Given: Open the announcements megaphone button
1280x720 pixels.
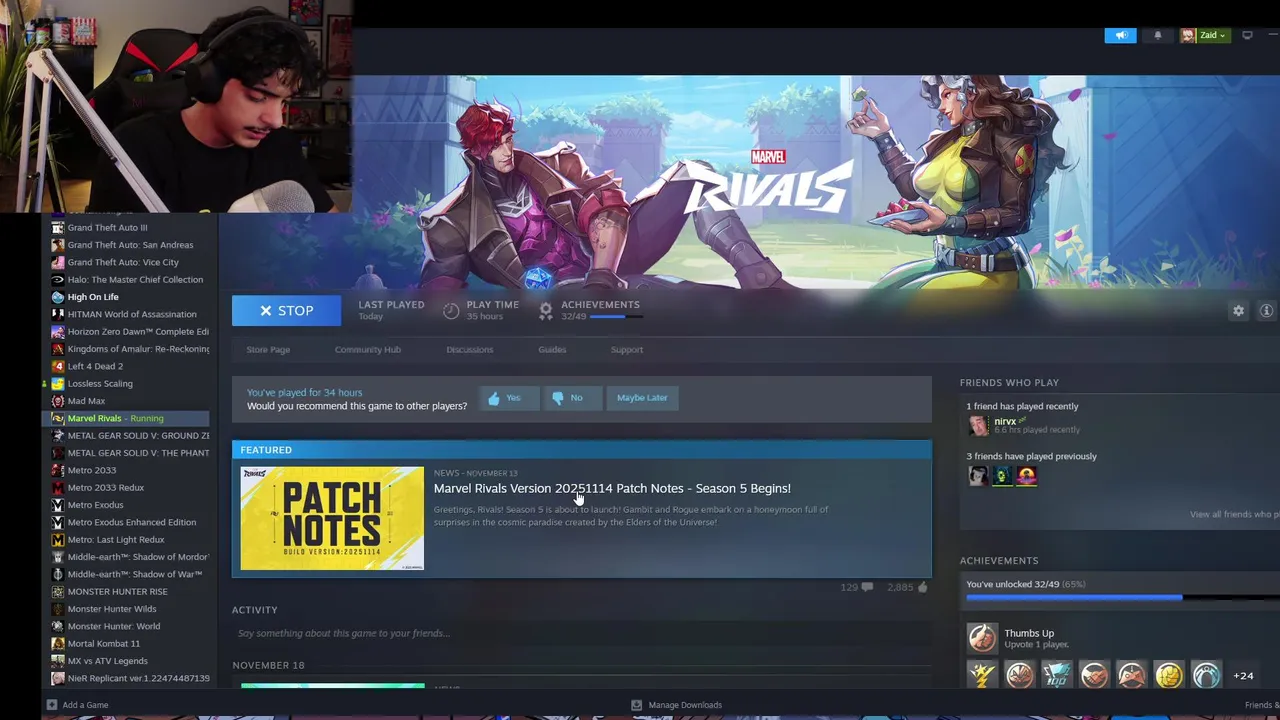Looking at the screenshot, I should coord(1120,35).
